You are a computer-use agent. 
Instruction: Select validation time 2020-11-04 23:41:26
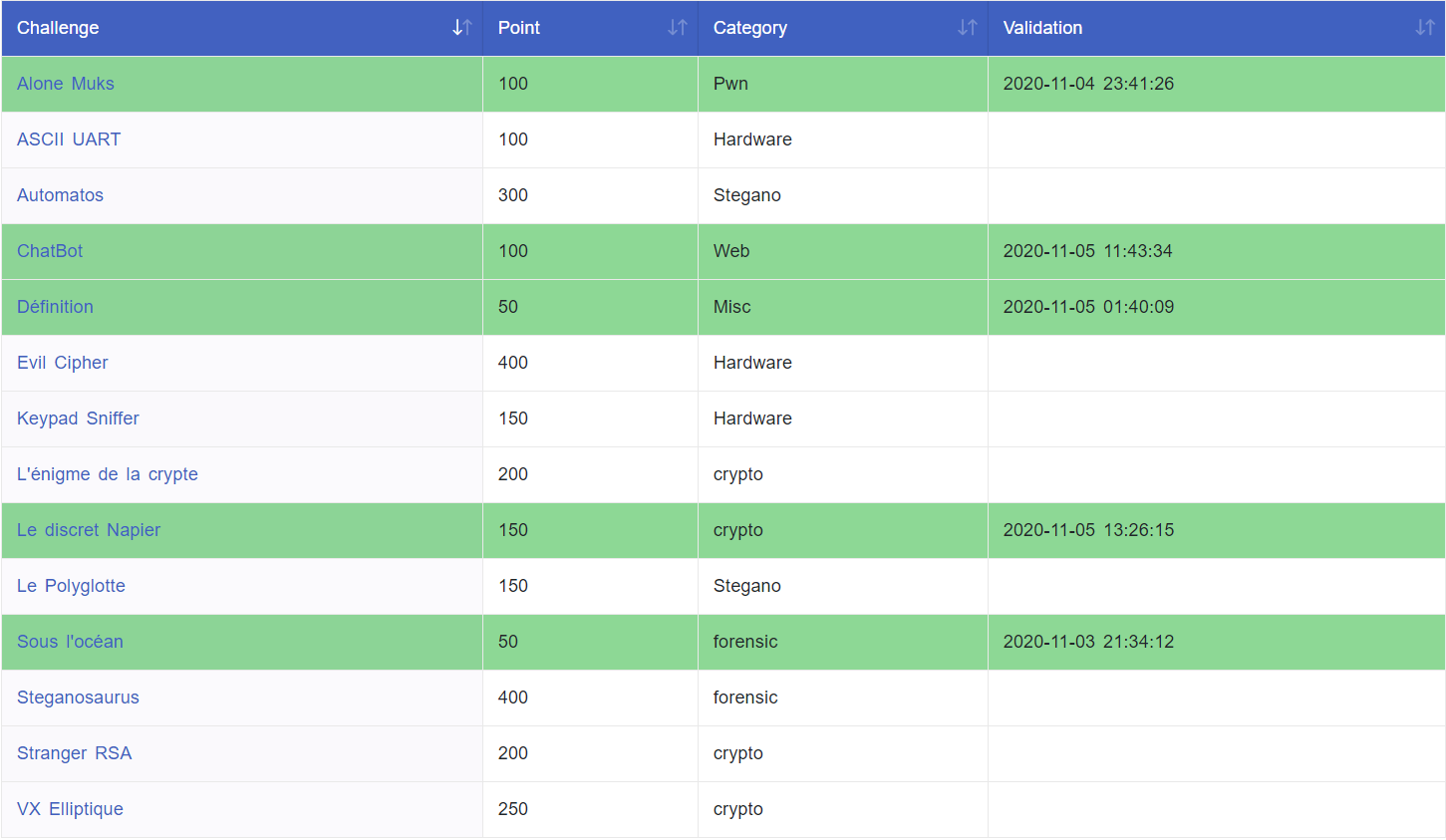point(1088,84)
